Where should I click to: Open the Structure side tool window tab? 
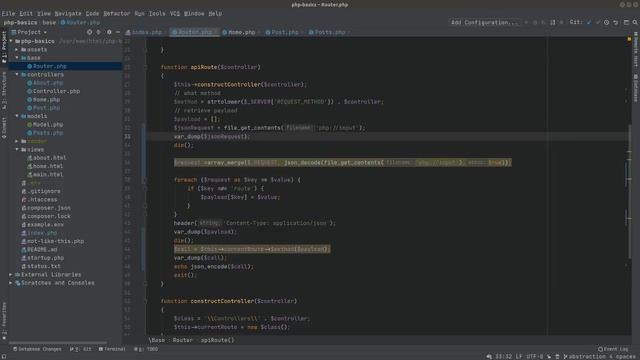point(4,91)
